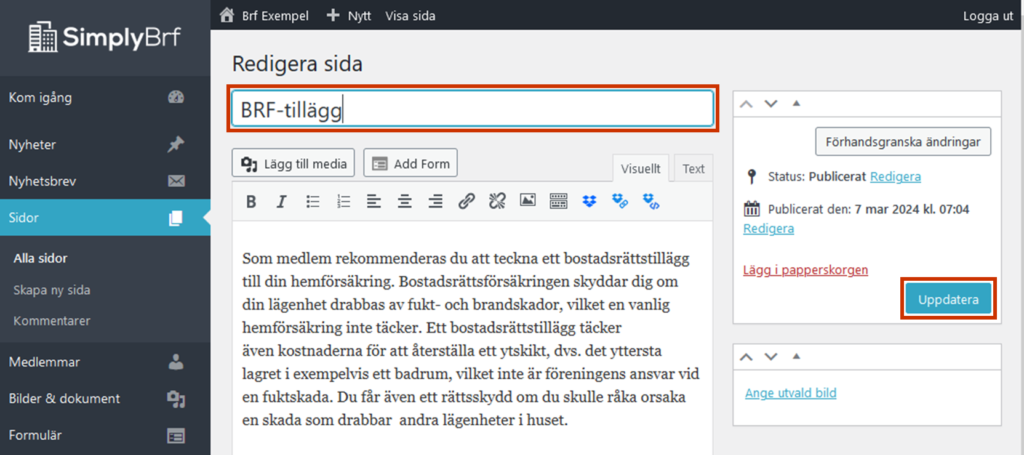The height and width of the screenshot is (455, 1024).
Task: Click the Förhandsgranska ändringar button
Action: pyautogui.click(x=903, y=141)
